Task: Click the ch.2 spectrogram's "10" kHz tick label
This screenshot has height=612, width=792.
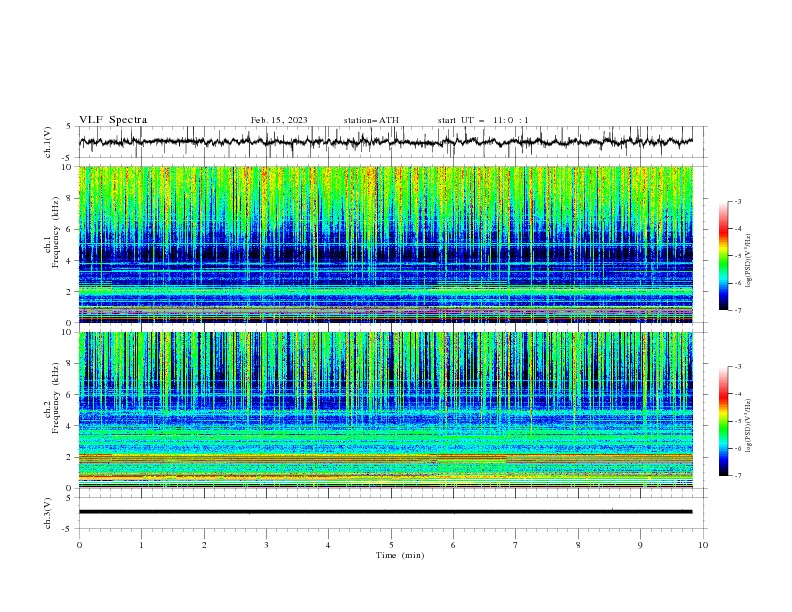Action: point(68,332)
